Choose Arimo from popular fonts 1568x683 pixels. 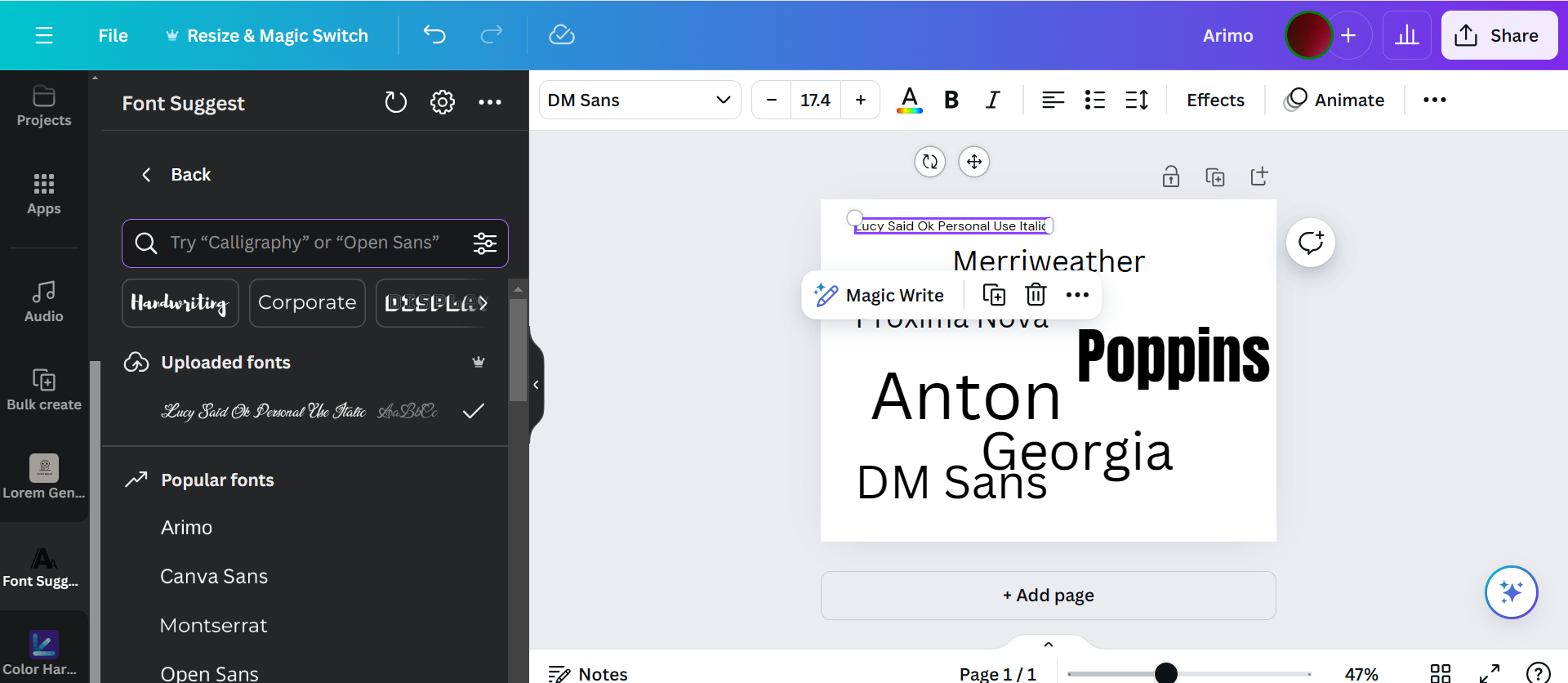coord(187,528)
